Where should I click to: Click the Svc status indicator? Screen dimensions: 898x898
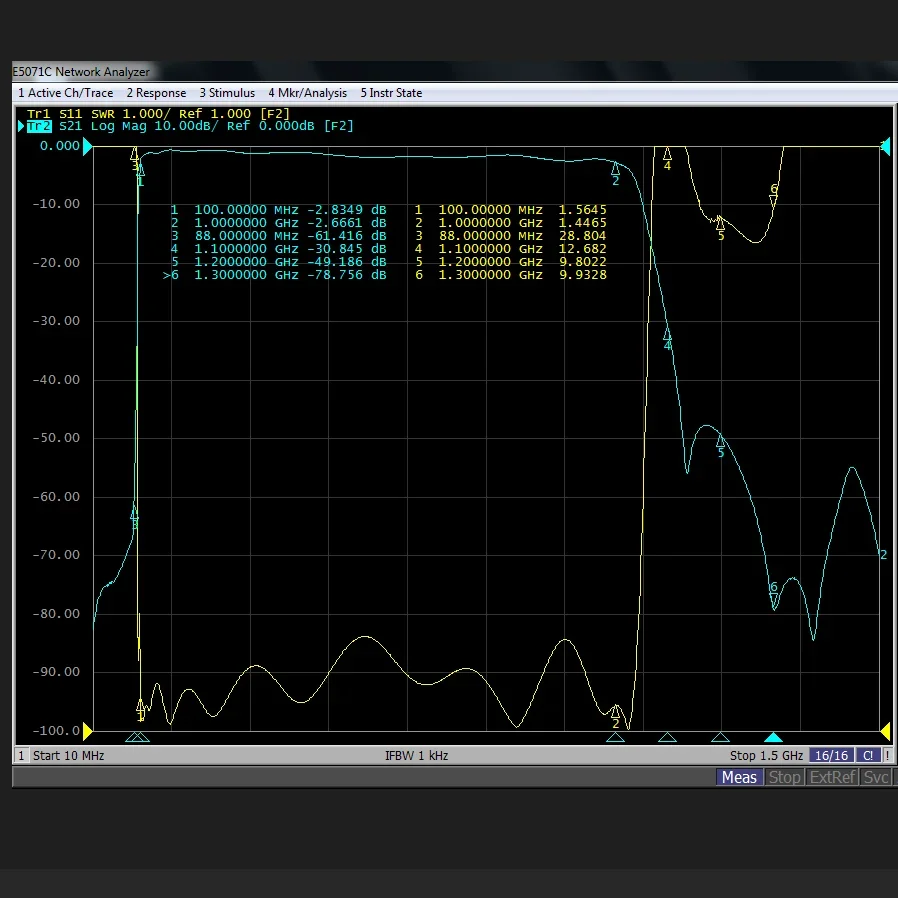(x=876, y=777)
